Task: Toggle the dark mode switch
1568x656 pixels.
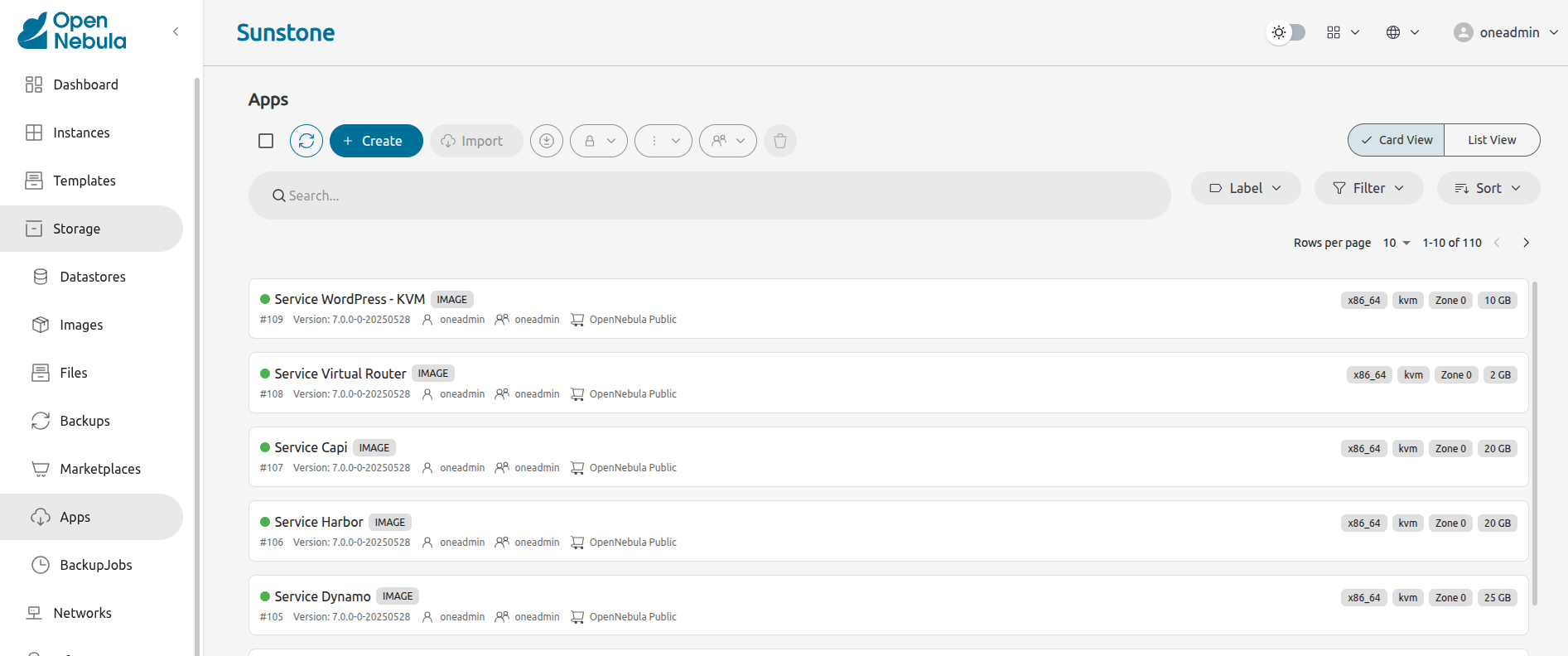Action: pos(1287,32)
